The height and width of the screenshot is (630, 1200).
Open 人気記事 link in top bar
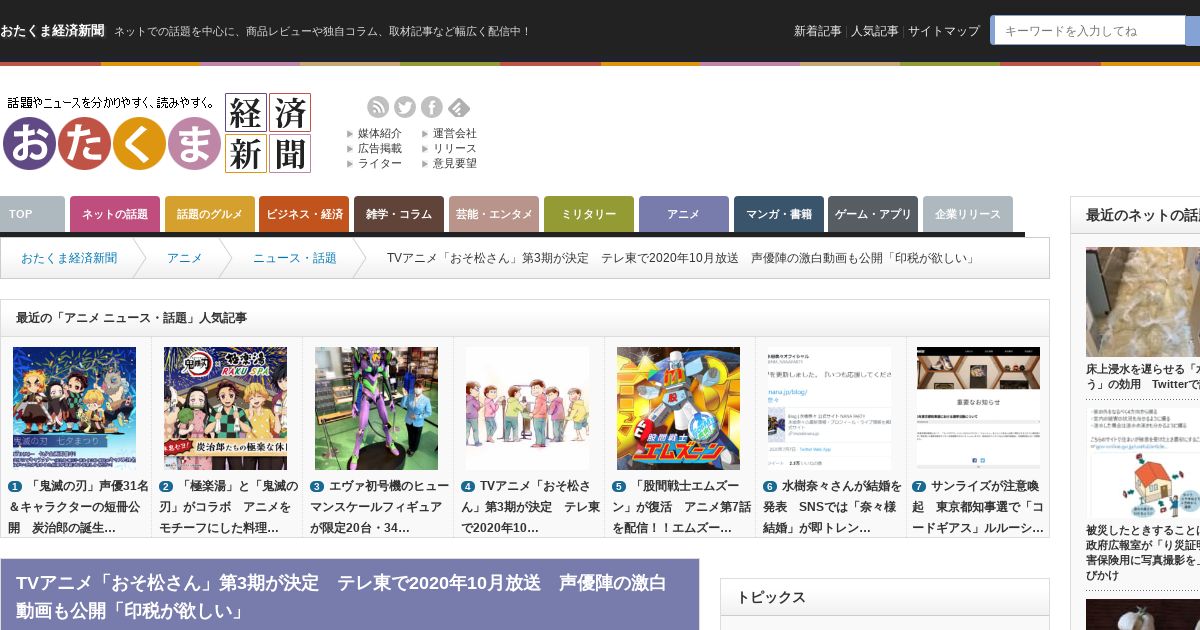tap(875, 31)
